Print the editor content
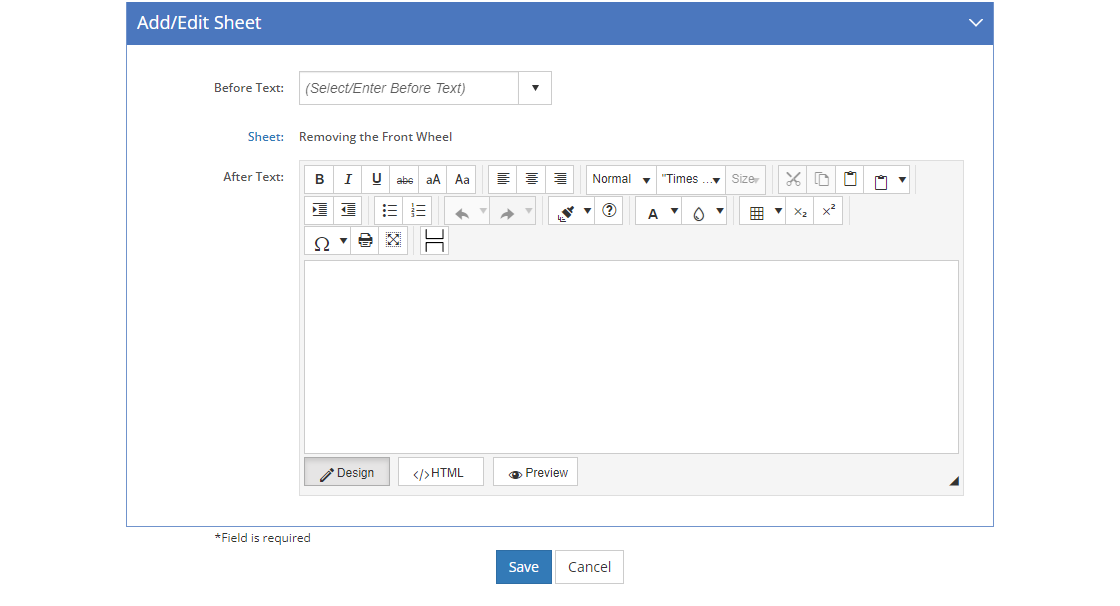Viewport: 1120px width, 606px height. pos(365,241)
